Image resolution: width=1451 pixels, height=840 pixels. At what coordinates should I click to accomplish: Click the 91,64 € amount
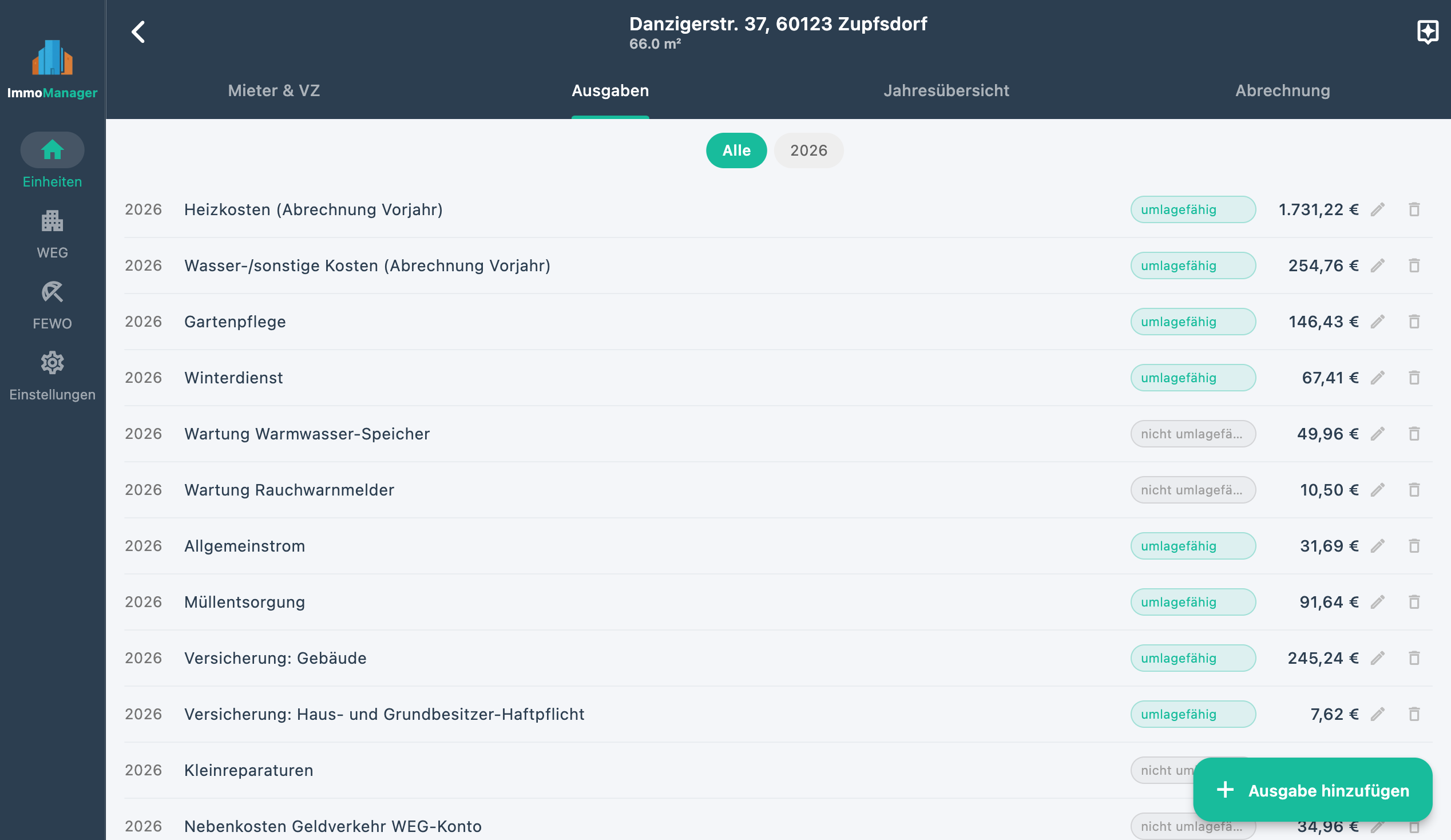[x=1329, y=601]
